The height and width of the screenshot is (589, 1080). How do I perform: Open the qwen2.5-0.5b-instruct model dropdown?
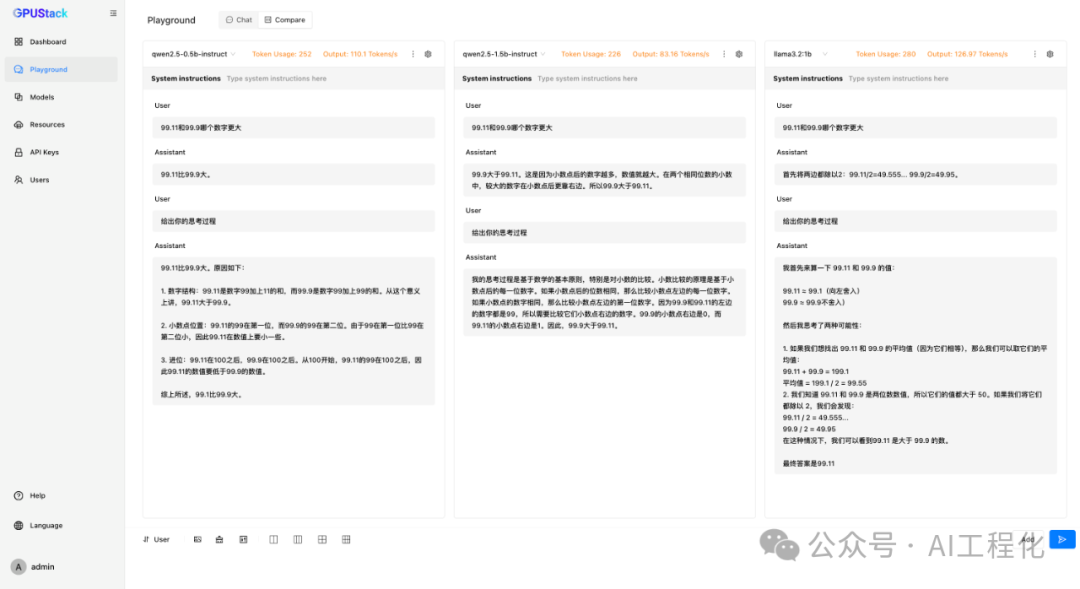(194, 54)
